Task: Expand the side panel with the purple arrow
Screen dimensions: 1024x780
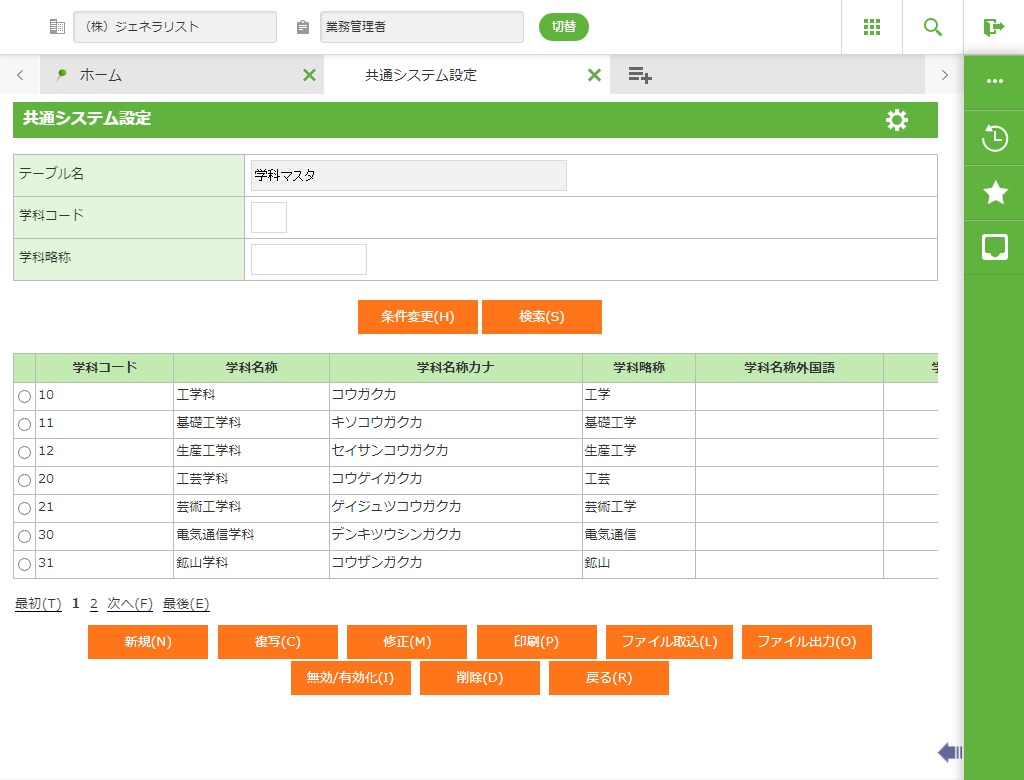Action: point(949,752)
